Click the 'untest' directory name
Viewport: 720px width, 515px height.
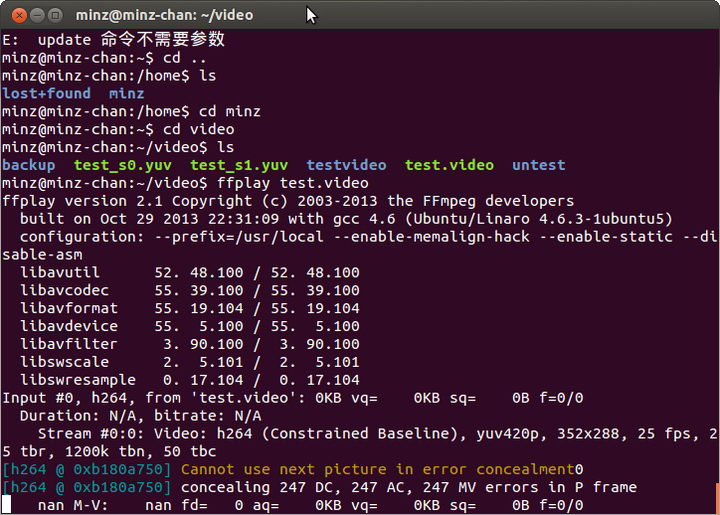pos(539,165)
